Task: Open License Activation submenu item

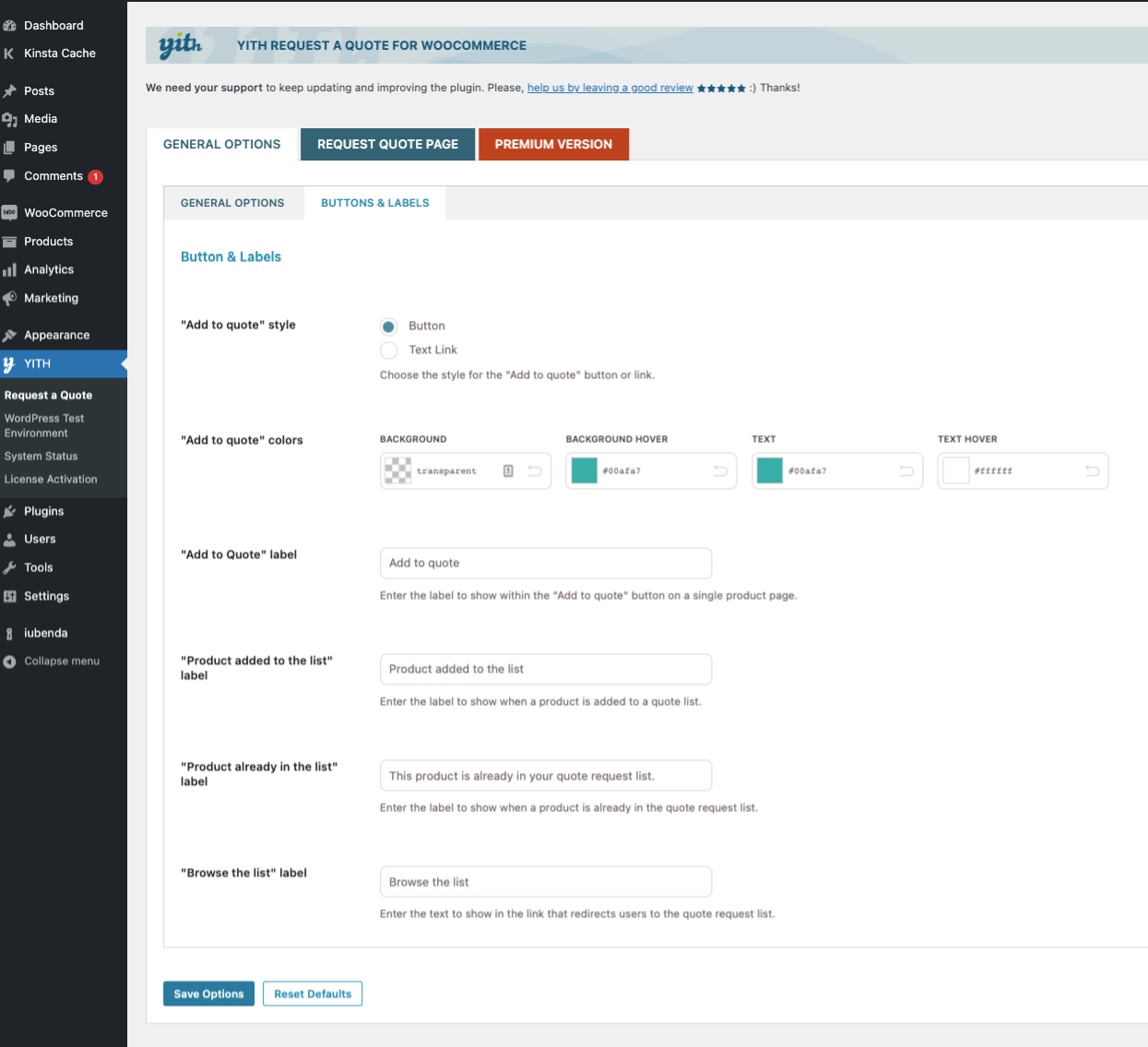Action: (51, 480)
